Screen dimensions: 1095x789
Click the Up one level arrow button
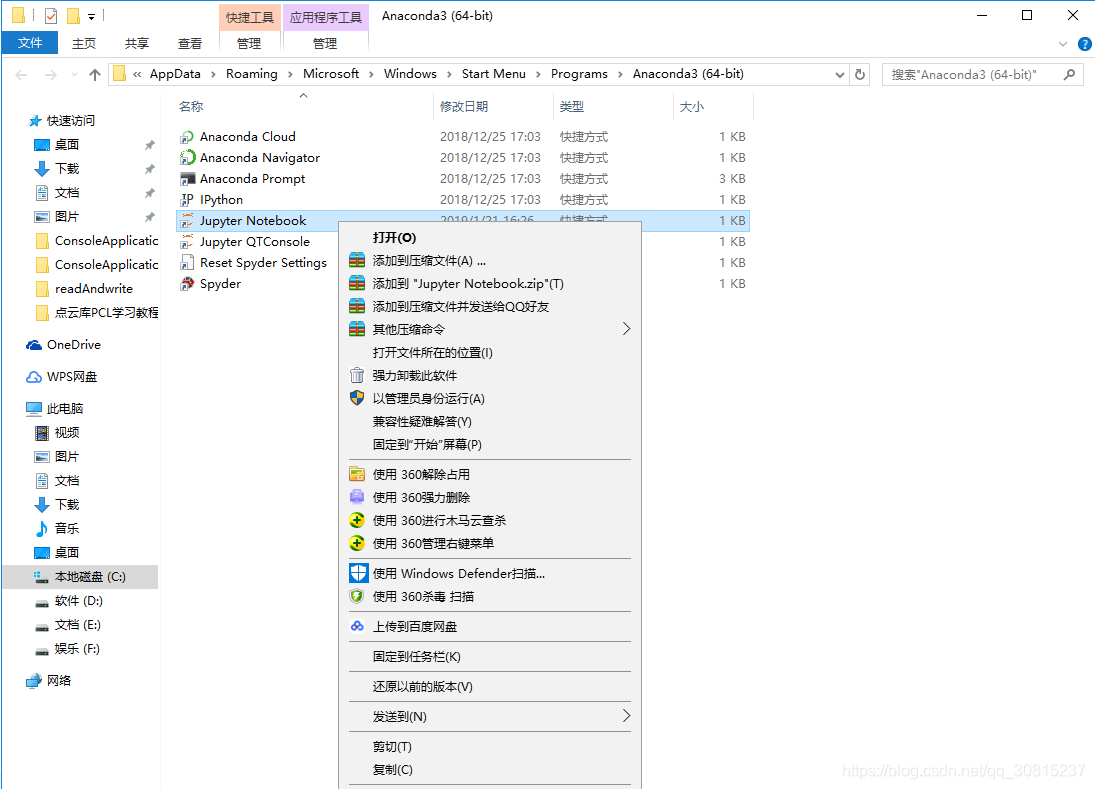point(95,75)
